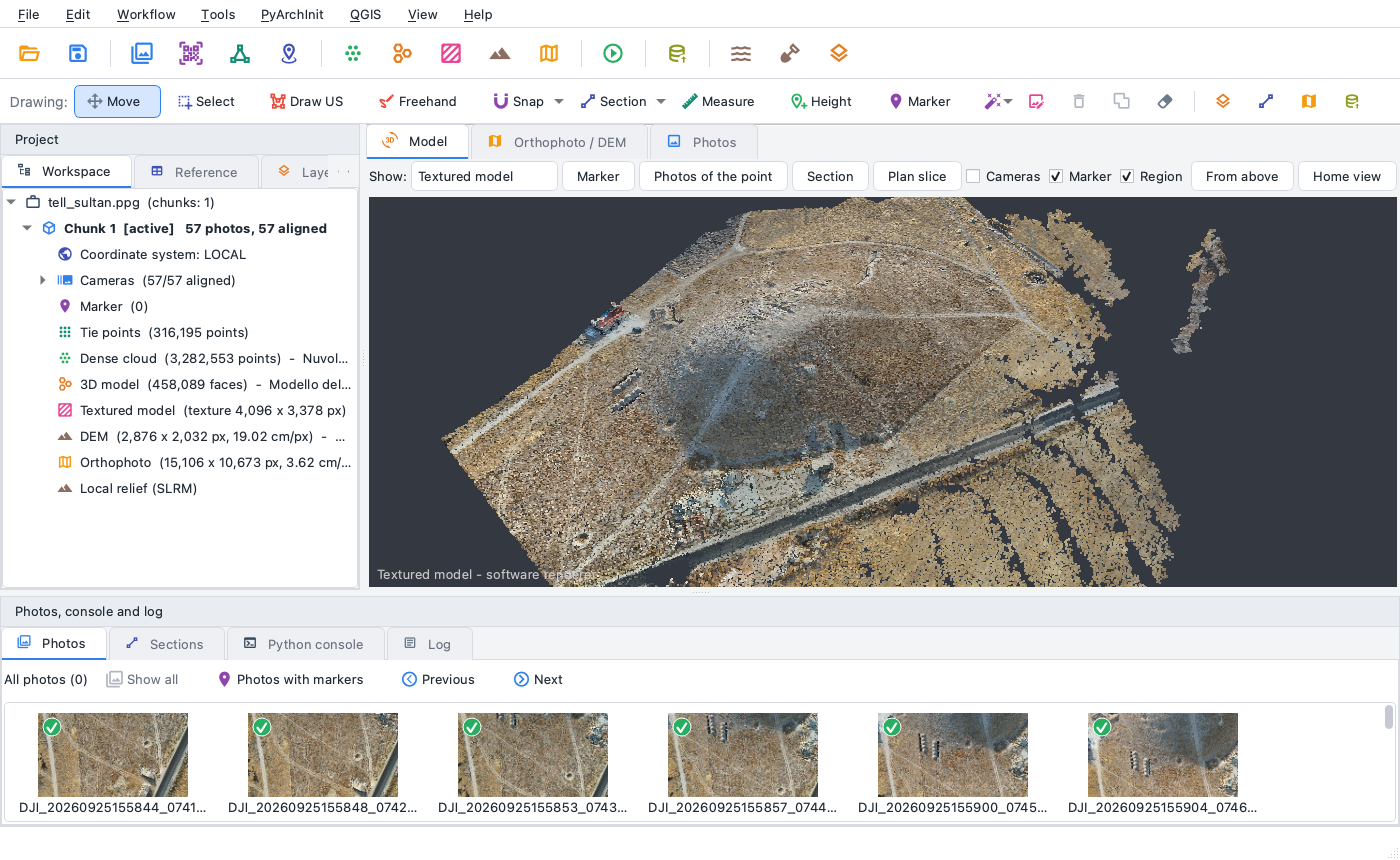Switch to the Orthophoto / DEM tab

click(558, 142)
